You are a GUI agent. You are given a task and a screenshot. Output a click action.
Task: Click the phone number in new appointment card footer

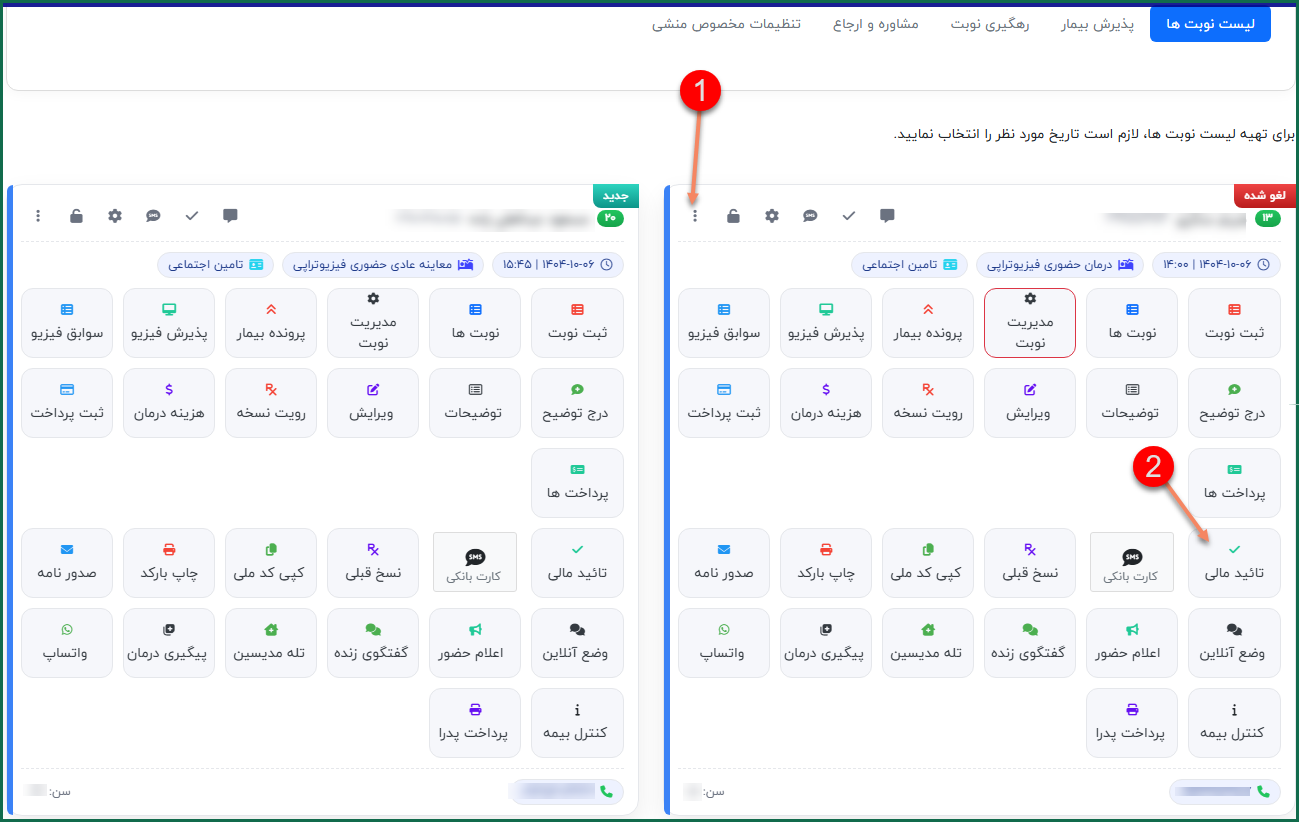click(x=567, y=792)
